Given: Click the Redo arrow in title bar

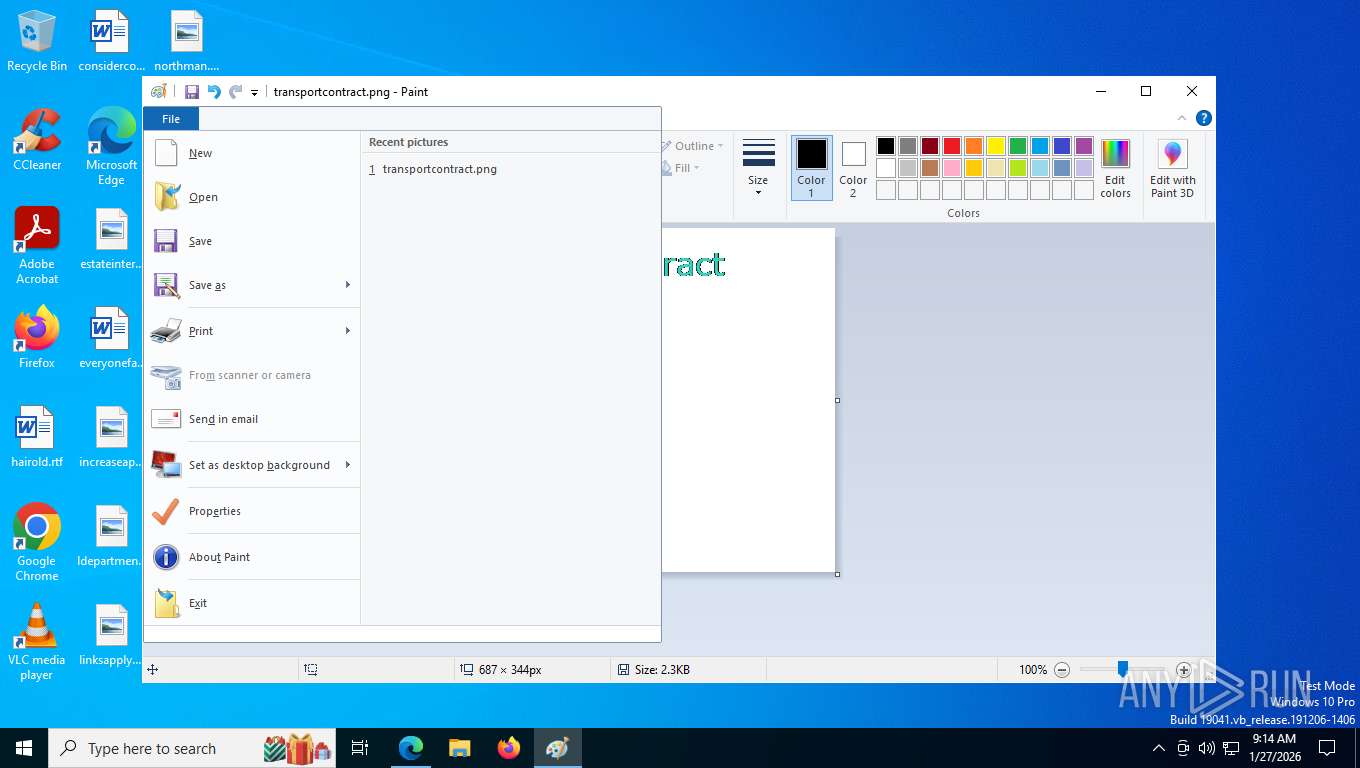Looking at the screenshot, I should tap(235, 92).
